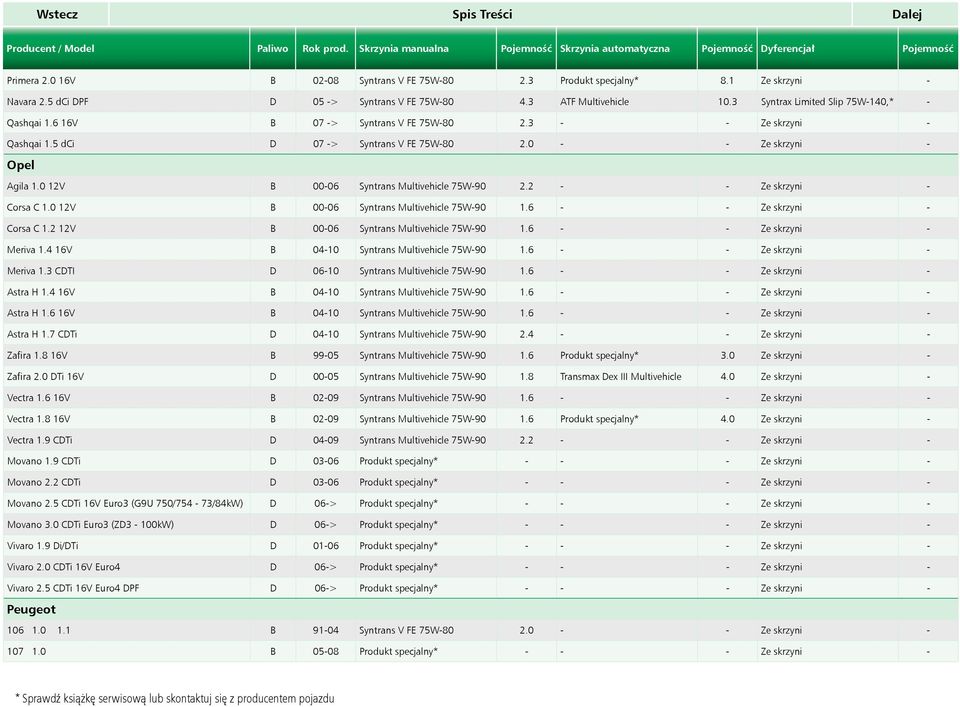
Task: Select Vivaro 2.5 CDTi 16V Euro4 DPF model
Action: 73,588
